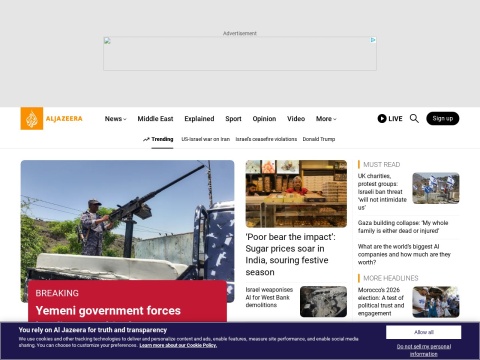Open Morocco's 2026 election article
Image resolution: width=480 pixels, height=360 pixels.
381,302
